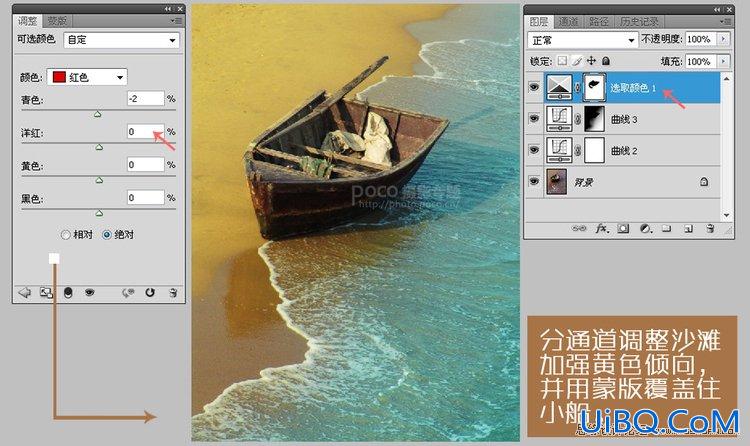Hide the 背景 layer

pyautogui.click(x=534, y=181)
